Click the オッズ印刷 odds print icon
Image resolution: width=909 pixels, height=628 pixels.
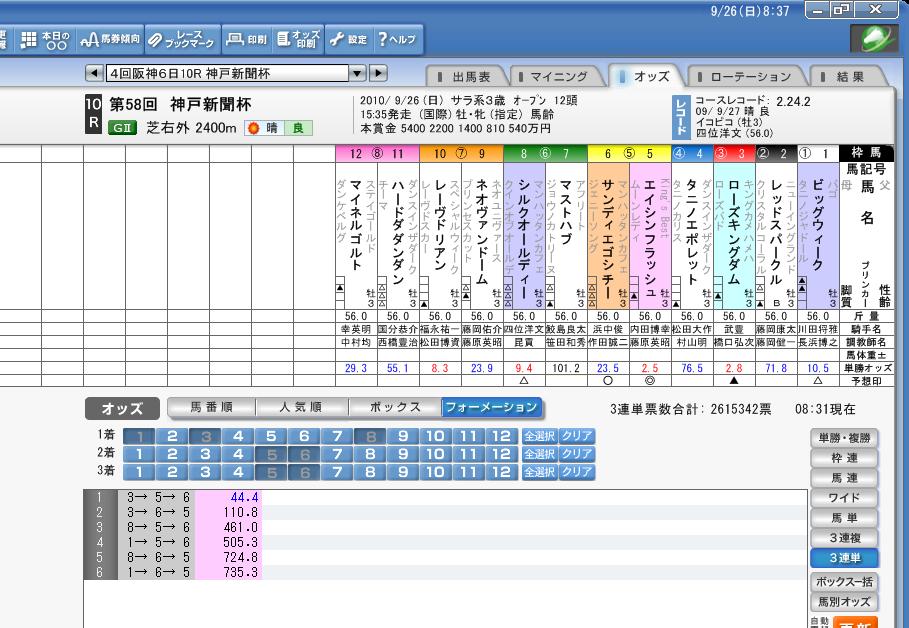tap(298, 40)
